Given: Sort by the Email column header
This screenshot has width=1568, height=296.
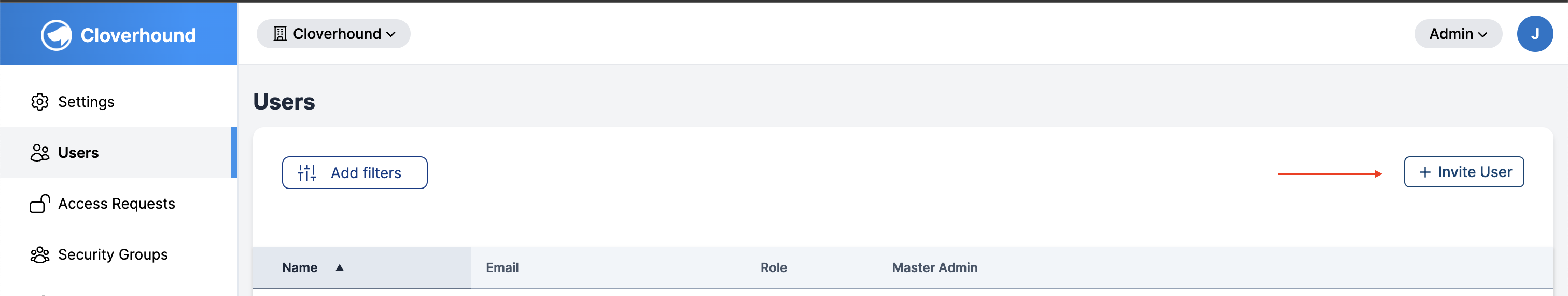Looking at the screenshot, I should pos(502,267).
